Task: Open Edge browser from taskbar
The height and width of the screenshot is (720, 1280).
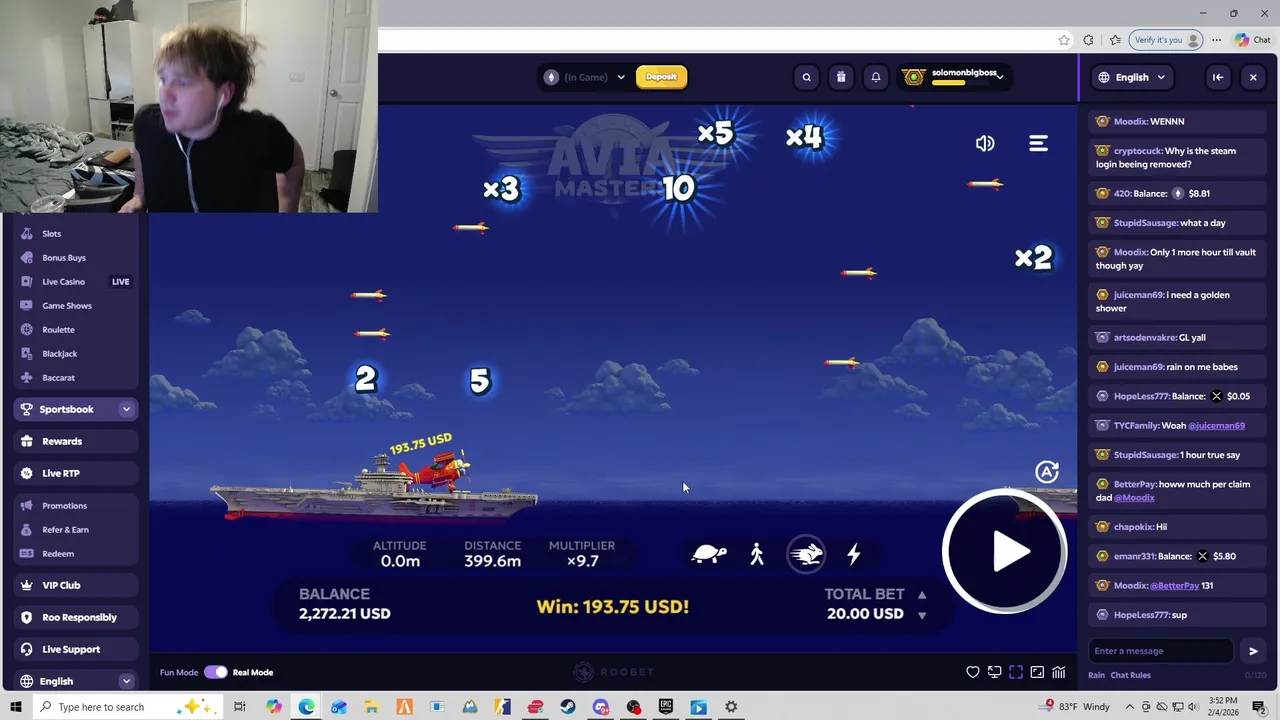Action: tap(306, 707)
